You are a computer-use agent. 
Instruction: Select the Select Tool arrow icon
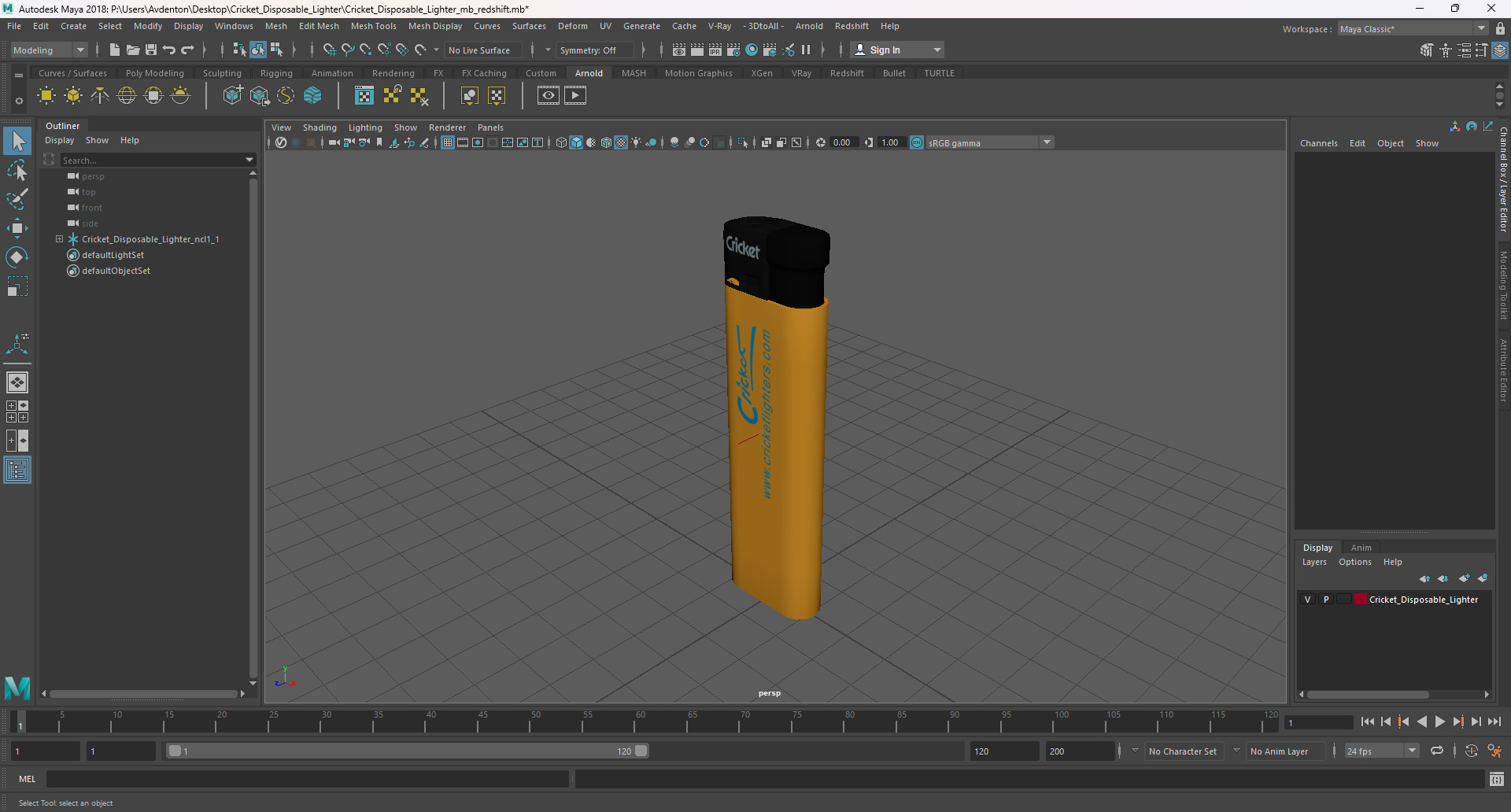pos(17,141)
